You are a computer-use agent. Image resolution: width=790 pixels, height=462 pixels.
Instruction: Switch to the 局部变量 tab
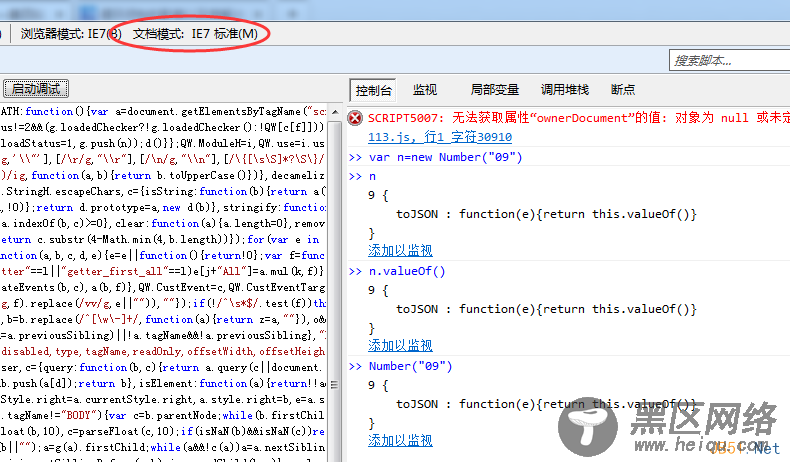pos(494,90)
